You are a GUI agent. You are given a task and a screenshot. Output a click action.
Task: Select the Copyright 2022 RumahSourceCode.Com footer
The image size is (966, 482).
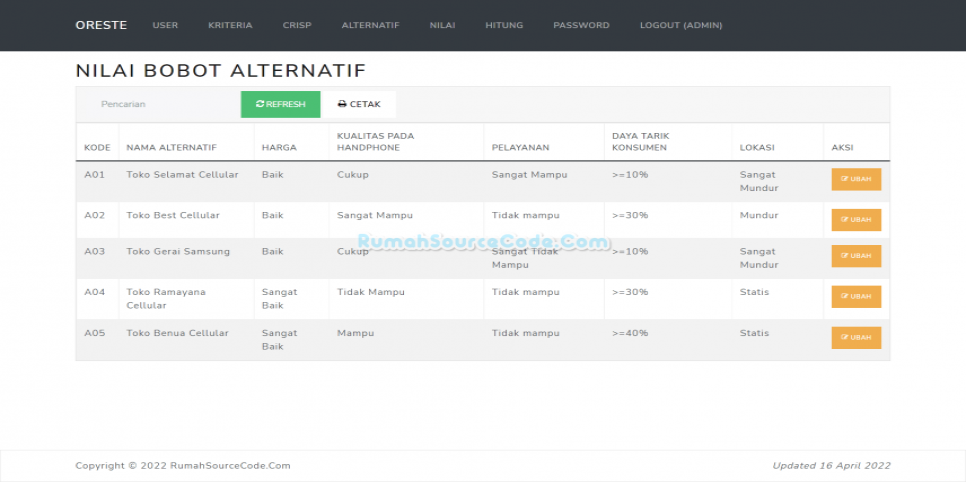pos(183,466)
